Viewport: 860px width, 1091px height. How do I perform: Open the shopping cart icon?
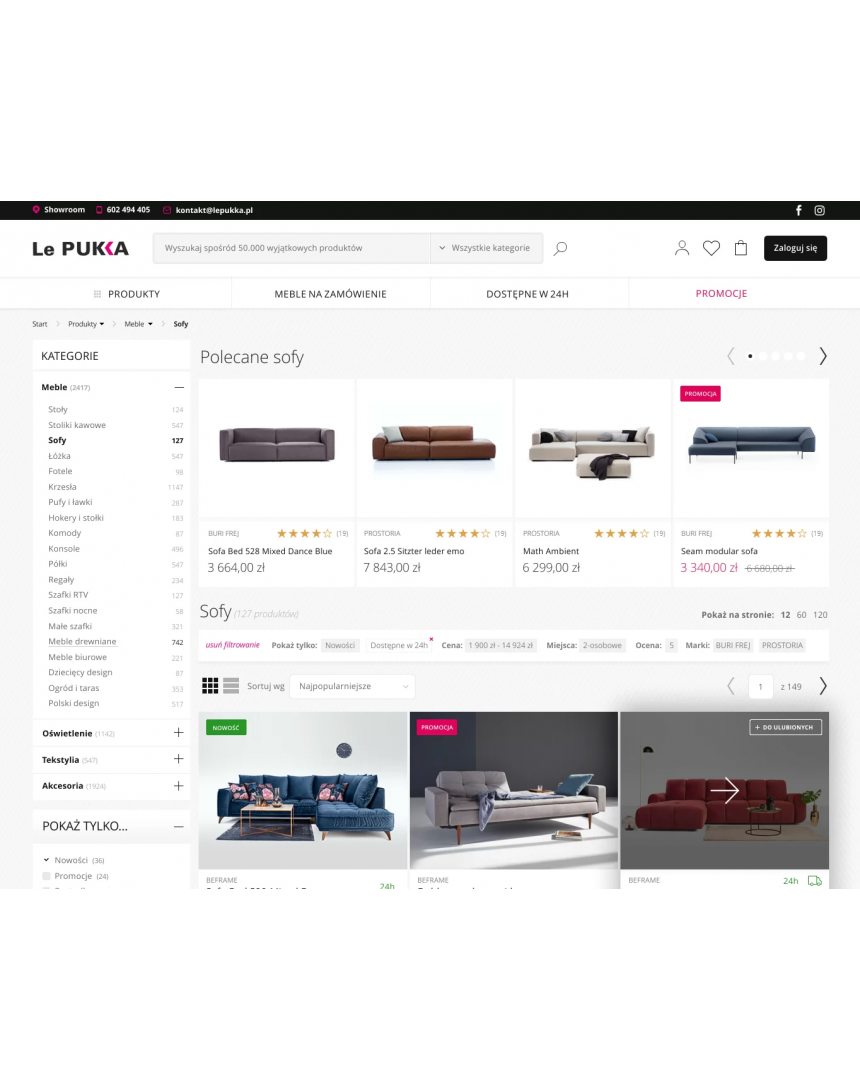741,248
